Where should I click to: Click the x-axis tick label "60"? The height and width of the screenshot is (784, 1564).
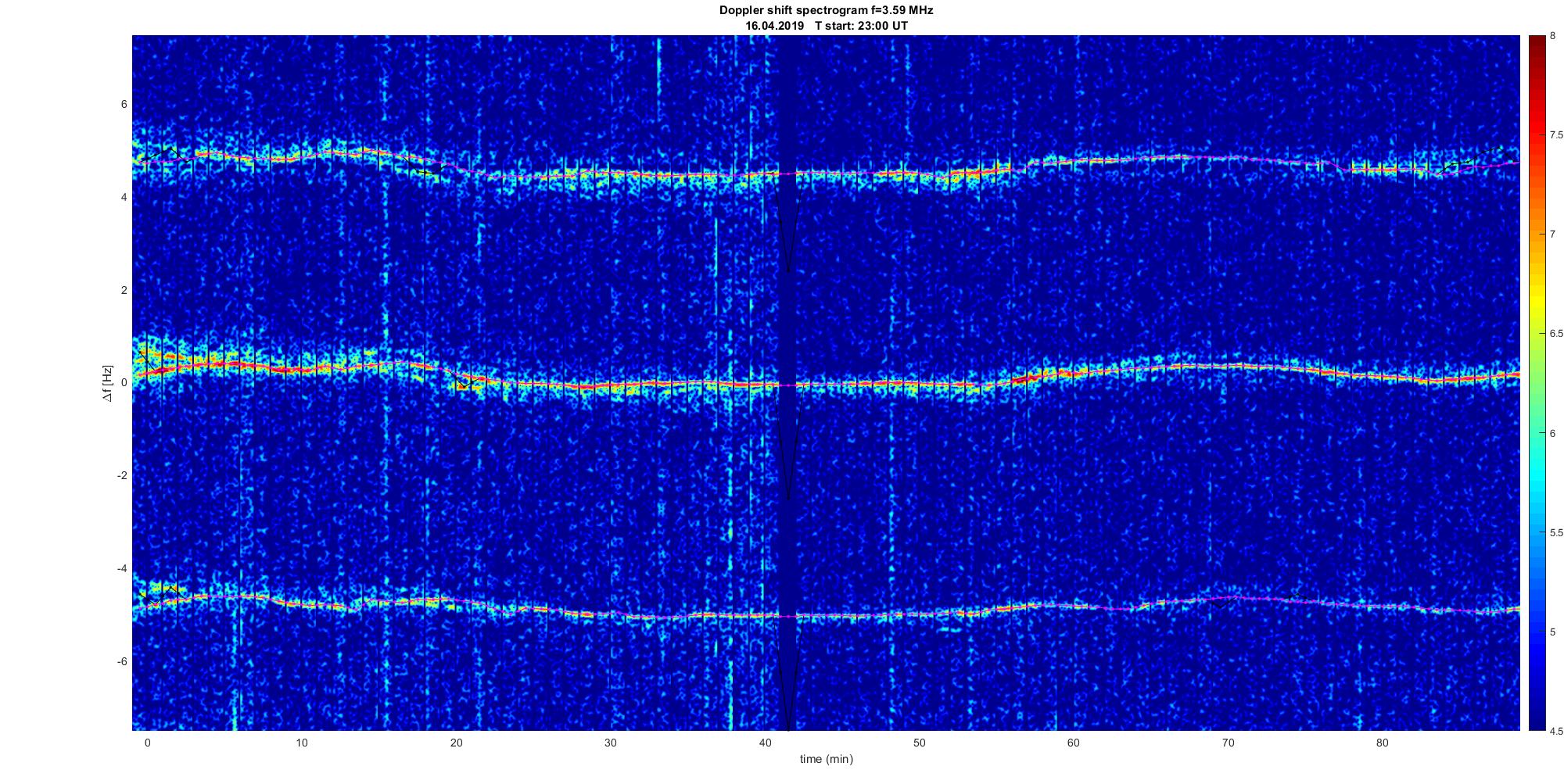point(1074,743)
